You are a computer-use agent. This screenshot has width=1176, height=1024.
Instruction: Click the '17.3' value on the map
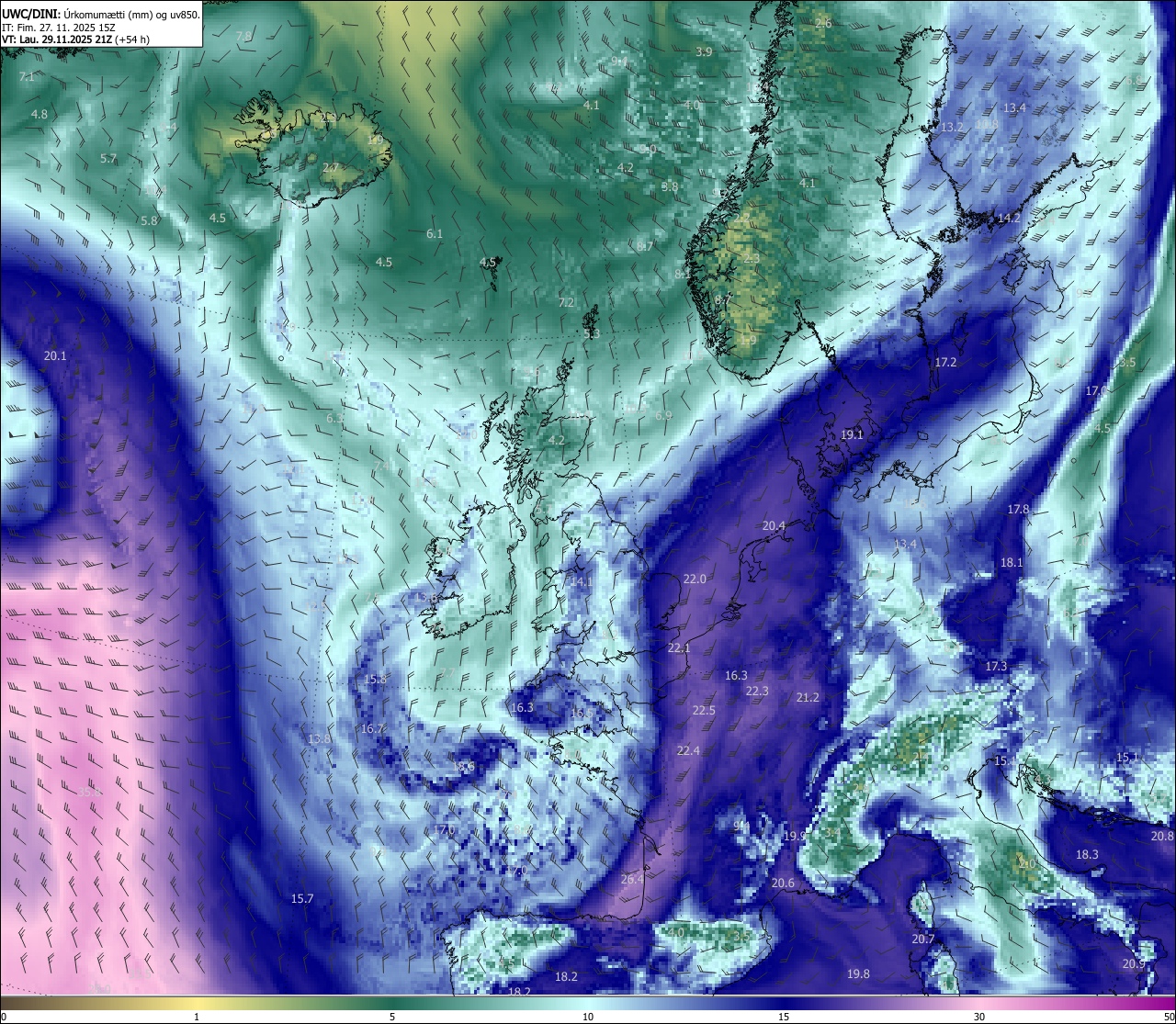click(996, 666)
